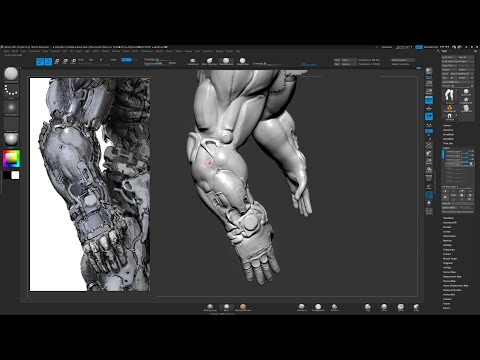This screenshot has width=480, height=360.
Task: Toggle Perspective on right shelf
Action: (x=429, y=100)
